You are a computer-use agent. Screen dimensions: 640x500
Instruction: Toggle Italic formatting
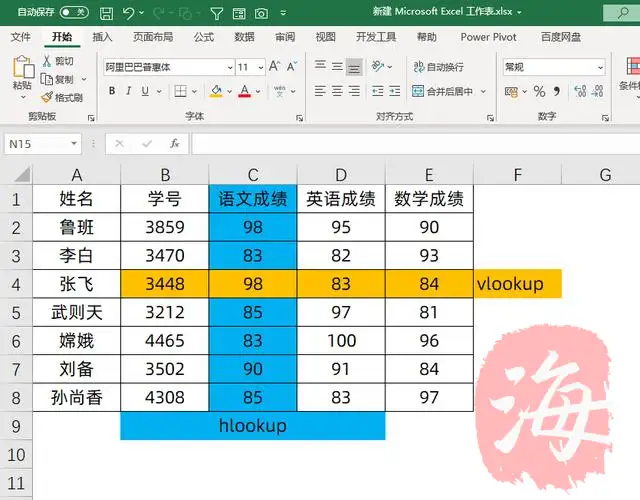pos(129,91)
